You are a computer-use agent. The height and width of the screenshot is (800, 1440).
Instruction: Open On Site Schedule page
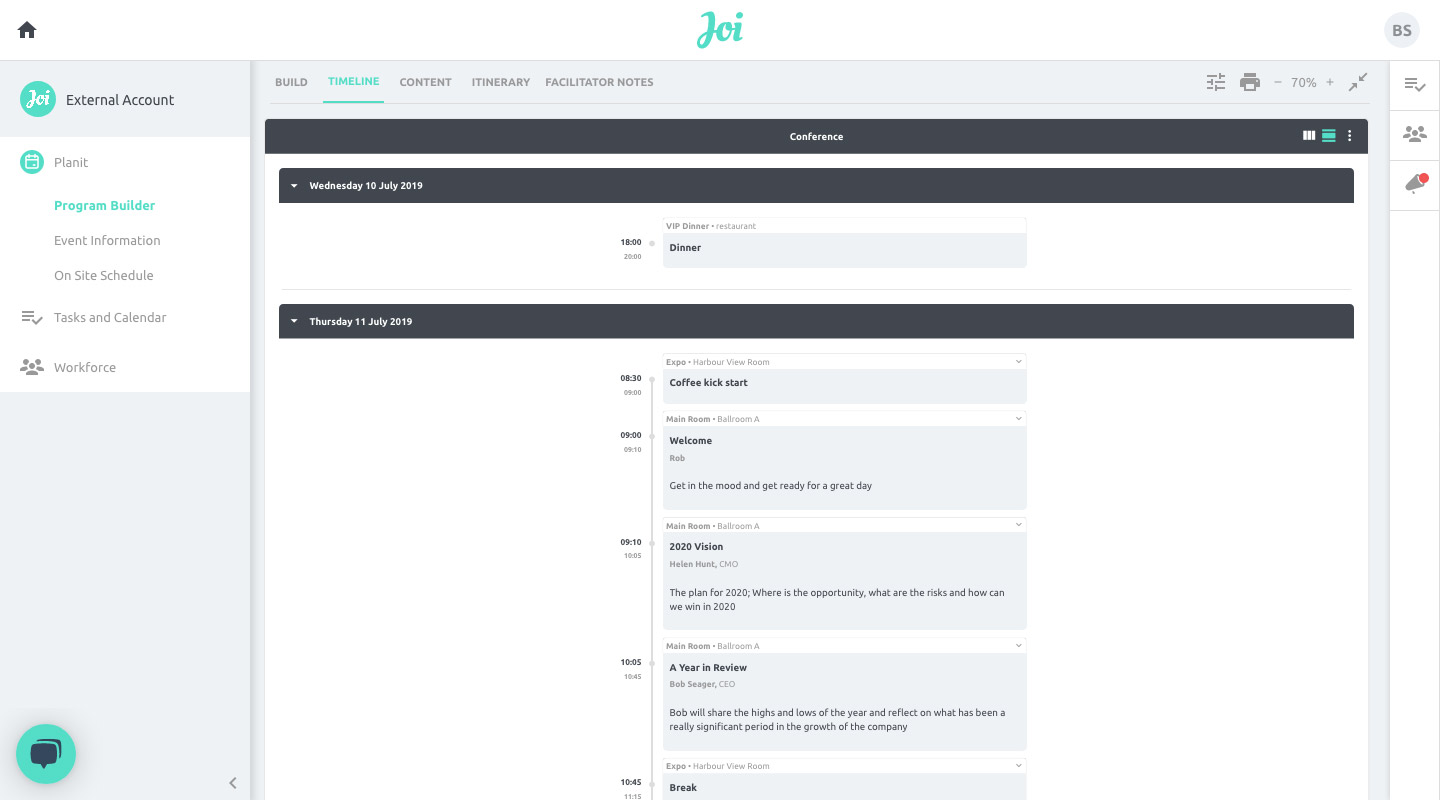[104, 275]
